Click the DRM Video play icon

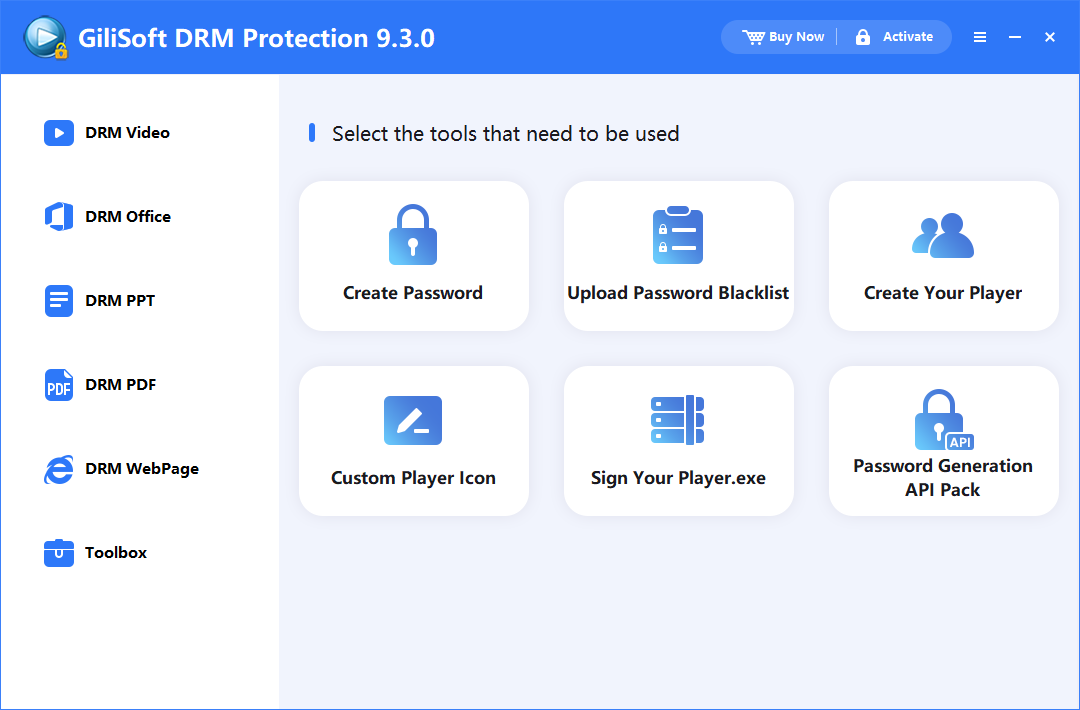(59, 133)
